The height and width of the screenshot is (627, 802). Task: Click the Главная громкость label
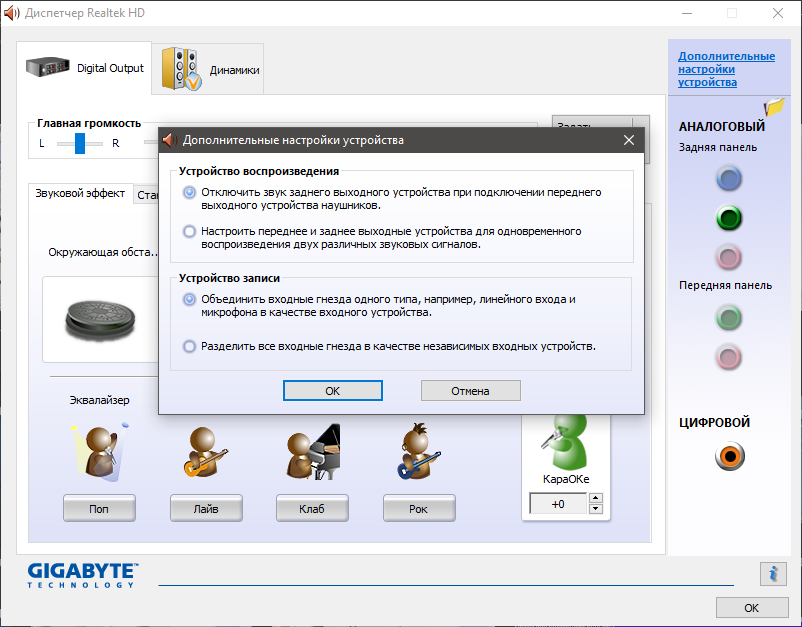89,123
